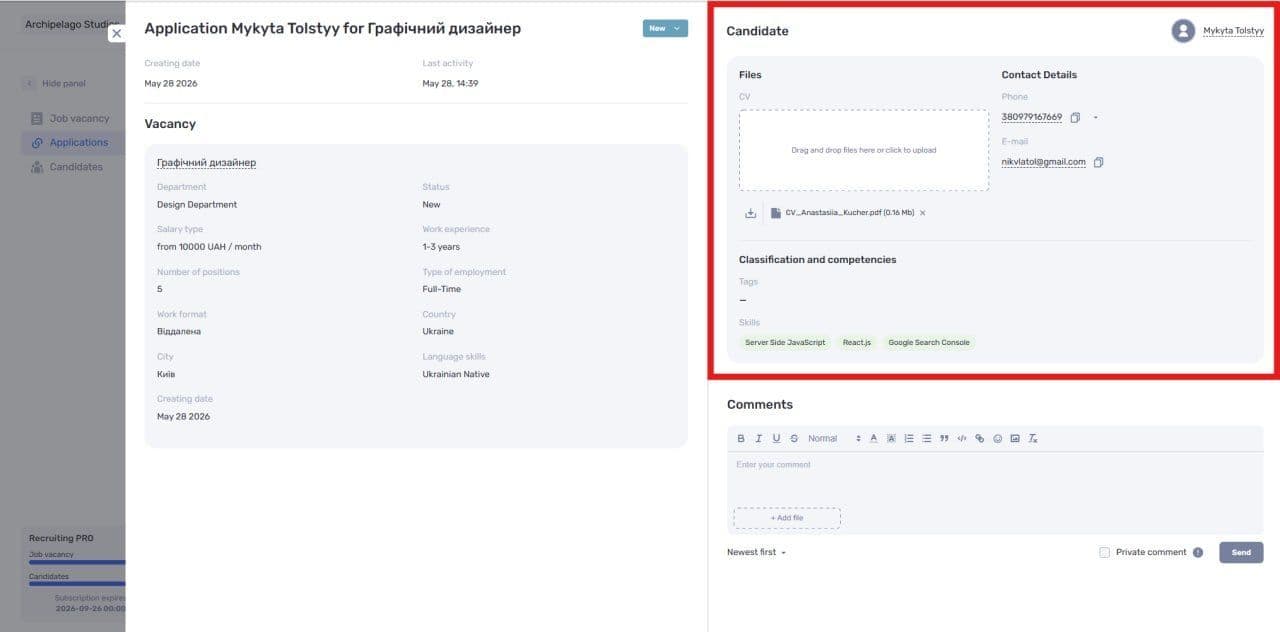Insert a link in the comment
Screen dimensions: 1280x632
click(980, 438)
